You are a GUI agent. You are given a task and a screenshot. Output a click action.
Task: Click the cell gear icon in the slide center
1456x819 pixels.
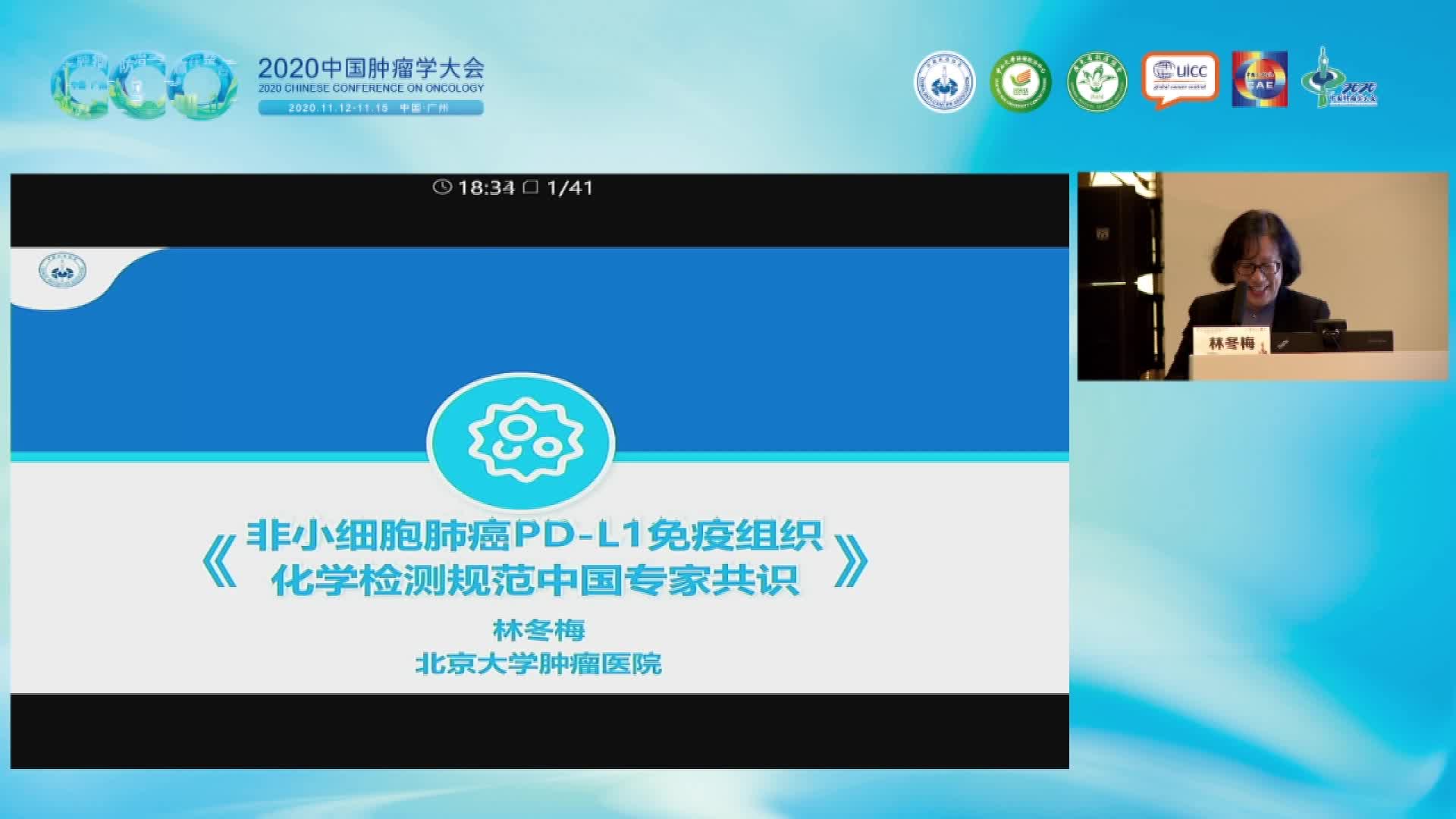pos(521,441)
